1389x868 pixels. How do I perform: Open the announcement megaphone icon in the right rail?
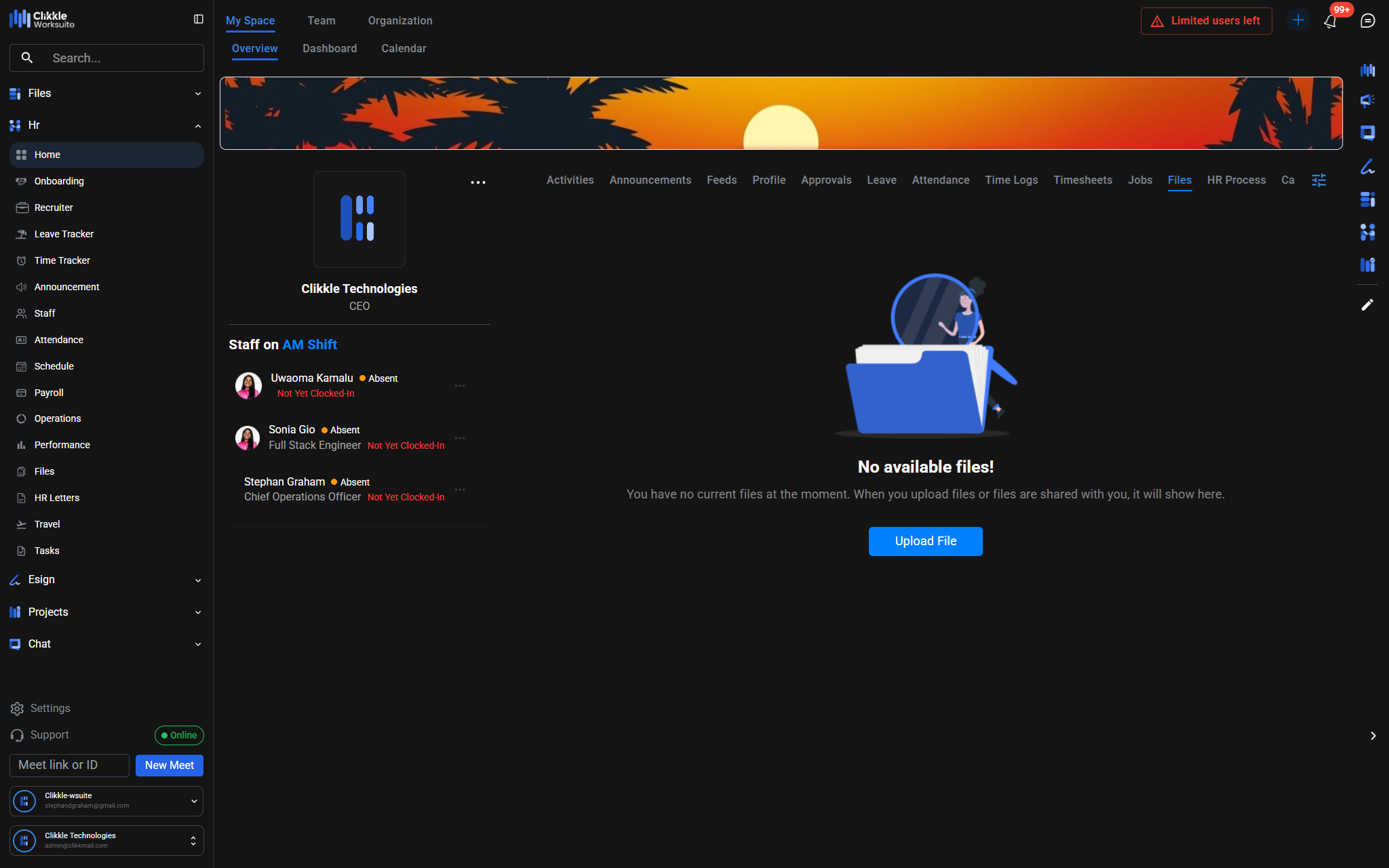click(x=1367, y=101)
